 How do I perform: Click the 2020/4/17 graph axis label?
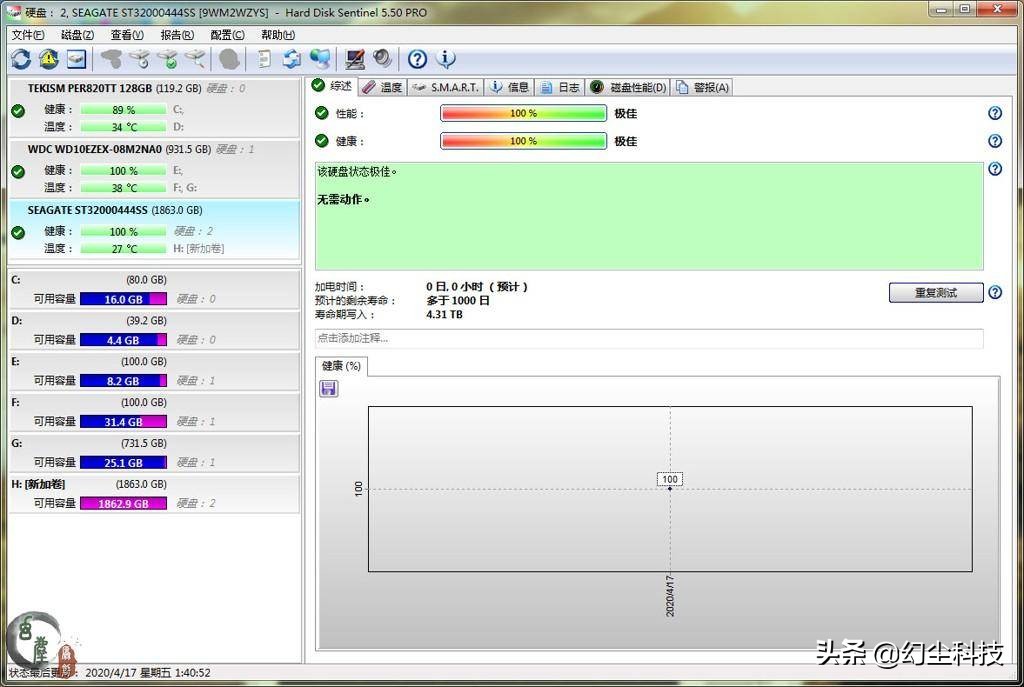click(670, 596)
